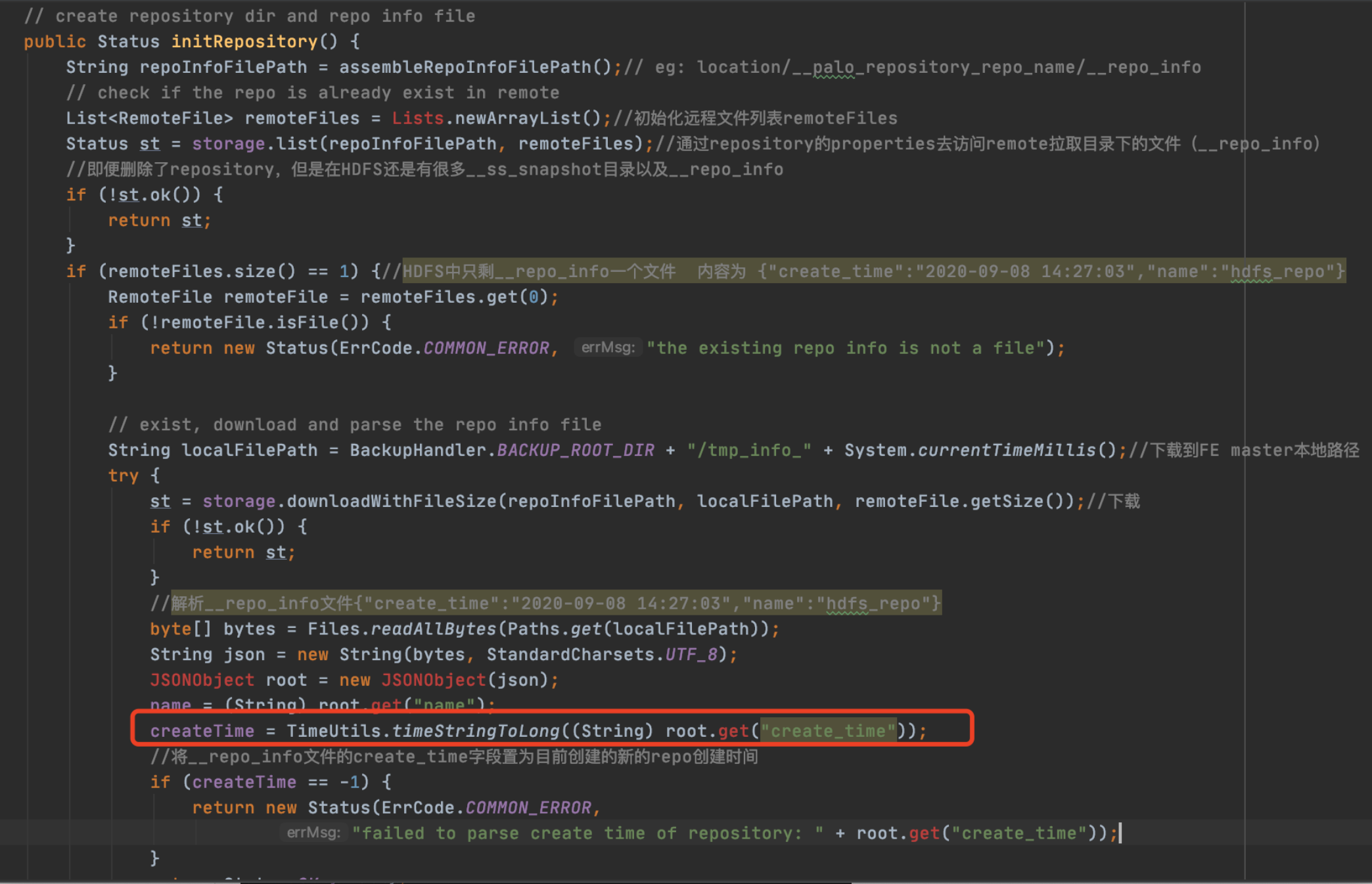Click the errMsg hint on the failed-to-parse line
Viewport: 1372px width, 884px height.
(x=313, y=833)
